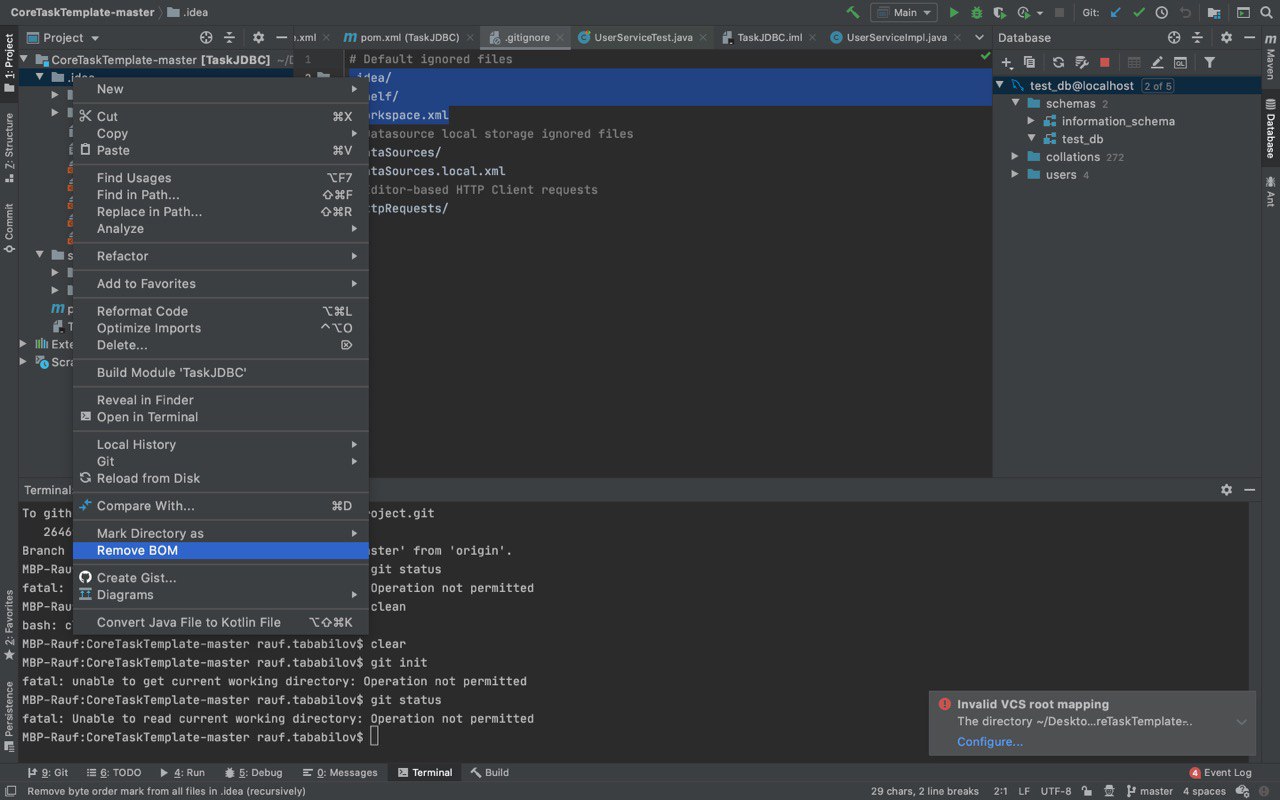Image resolution: width=1280 pixels, height=800 pixels.
Task: Open the Debug tool window tab
Action: pos(253,772)
